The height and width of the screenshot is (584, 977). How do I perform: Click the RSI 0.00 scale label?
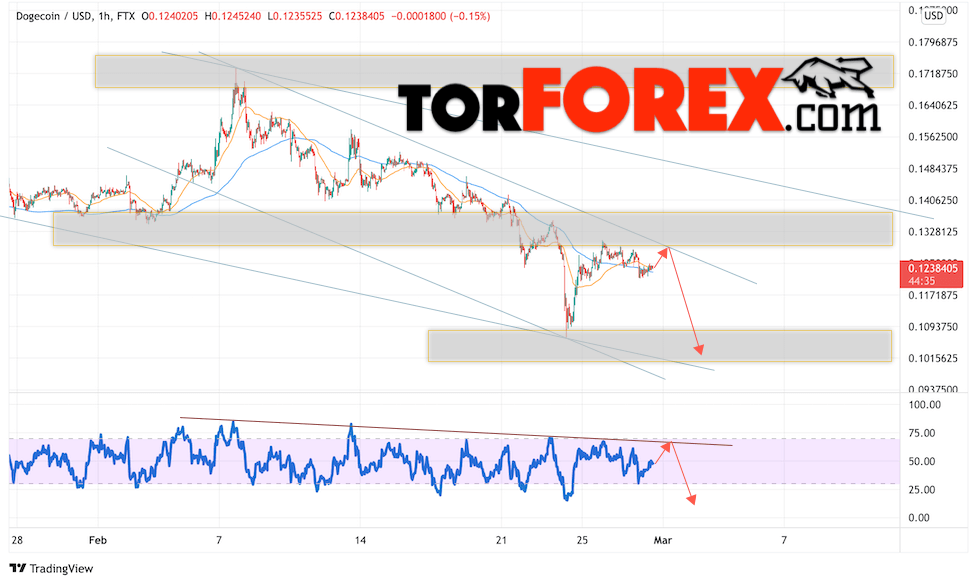(x=919, y=518)
